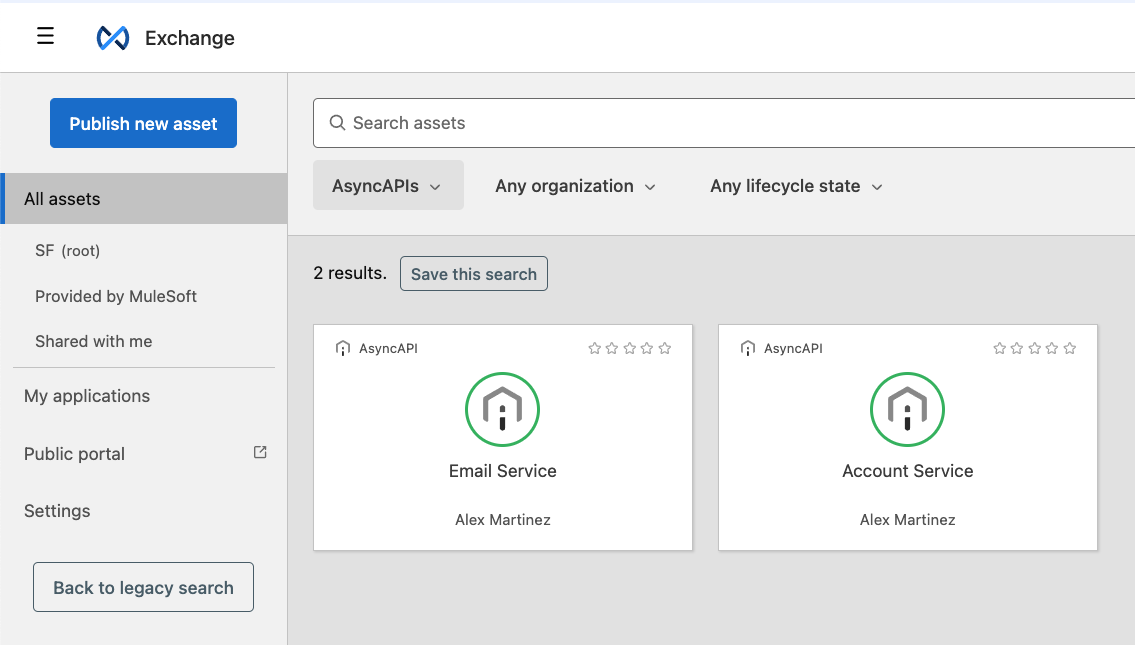Click the AsyncAPI type icon on Account Service card

point(748,348)
